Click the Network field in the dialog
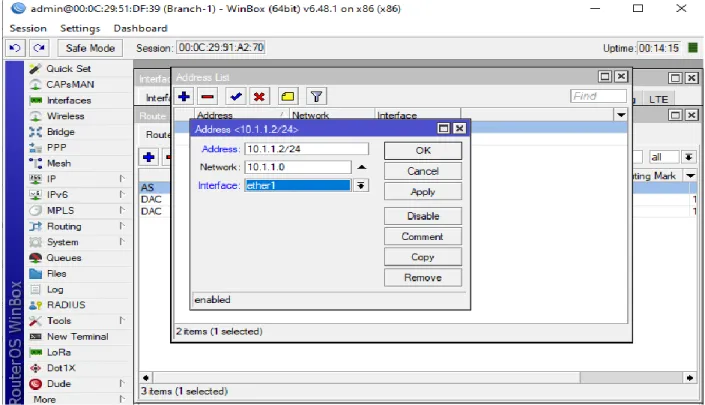This screenshot has width=705, height=405. click(x=298, y=167)
